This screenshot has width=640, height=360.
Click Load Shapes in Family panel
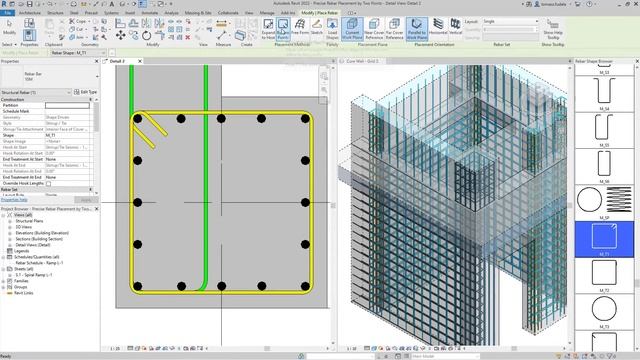(x=332, y=29)
